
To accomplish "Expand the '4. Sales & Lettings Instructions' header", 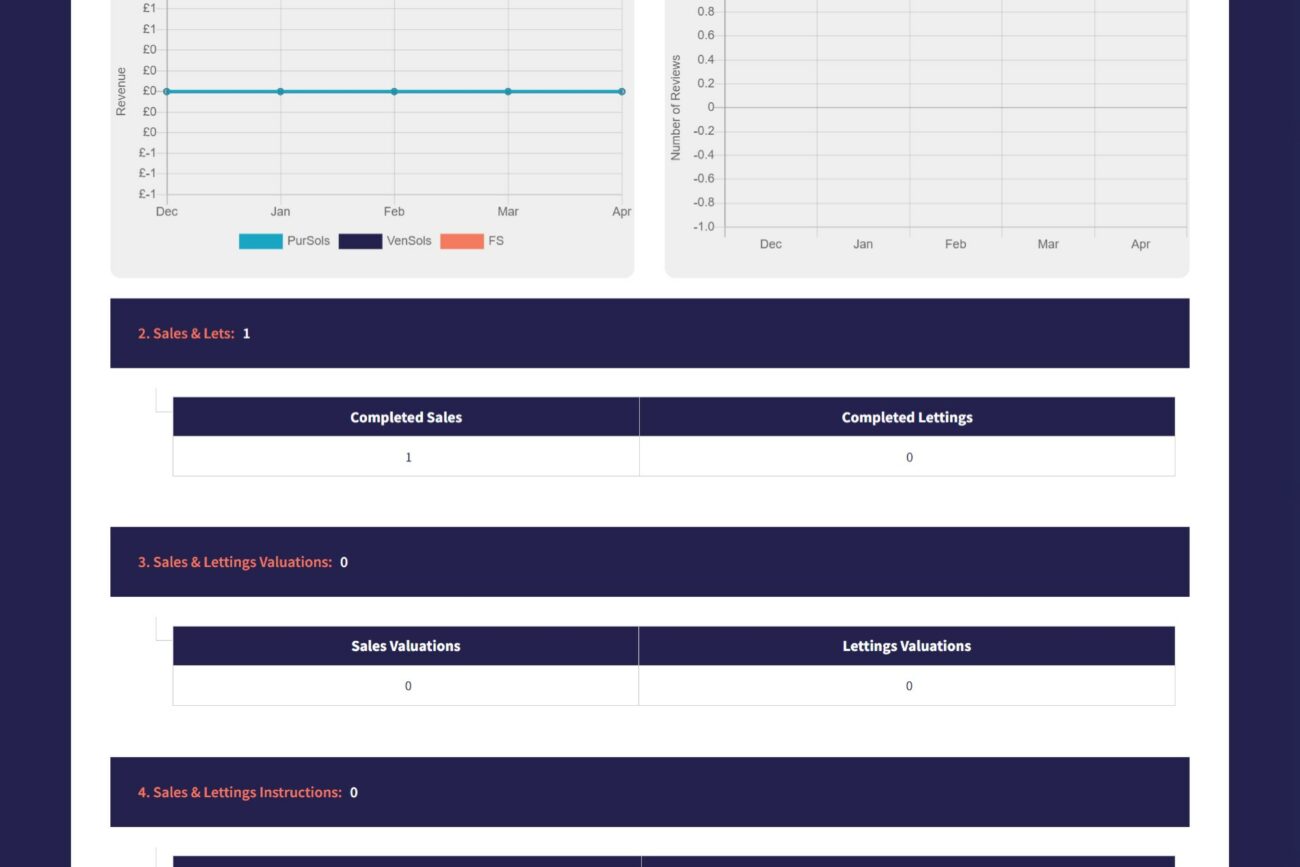I will (649, 792).
